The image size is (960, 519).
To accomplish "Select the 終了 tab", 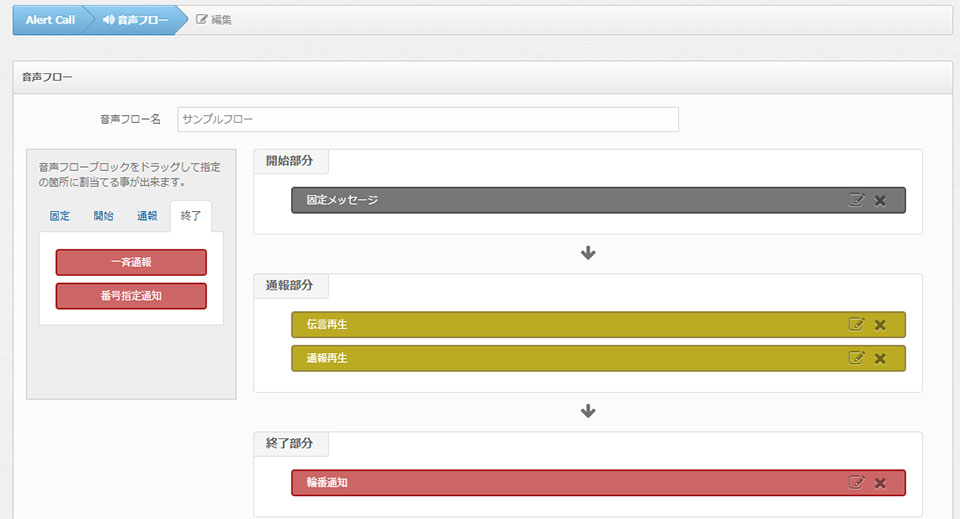I will point(191,216).
